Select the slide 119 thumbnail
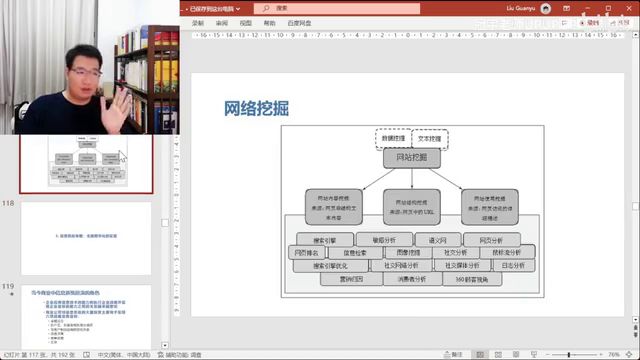The image size is (640, 360). [x=86, y=317]
